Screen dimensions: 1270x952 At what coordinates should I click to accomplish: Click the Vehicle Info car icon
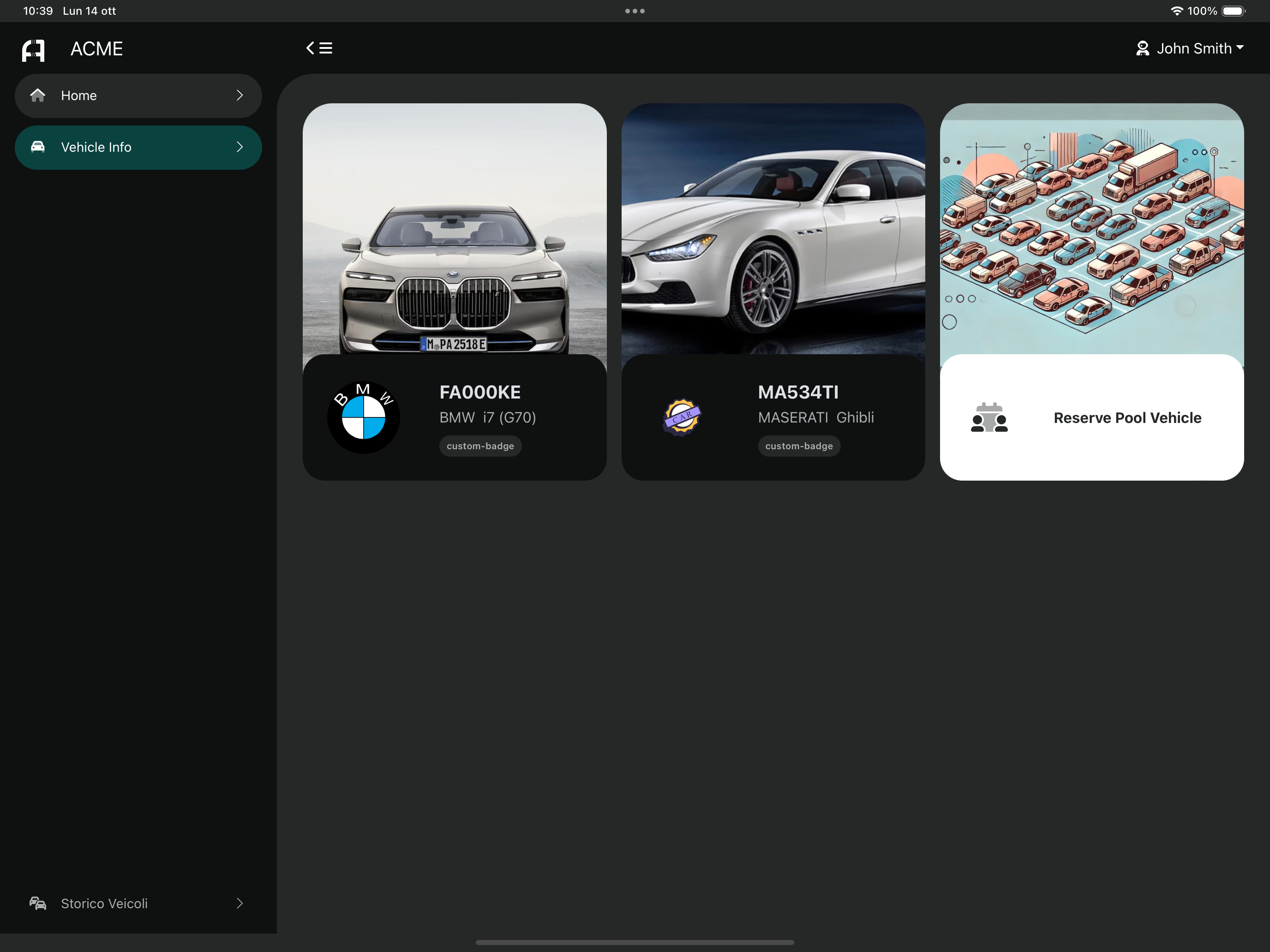(38, 147)
